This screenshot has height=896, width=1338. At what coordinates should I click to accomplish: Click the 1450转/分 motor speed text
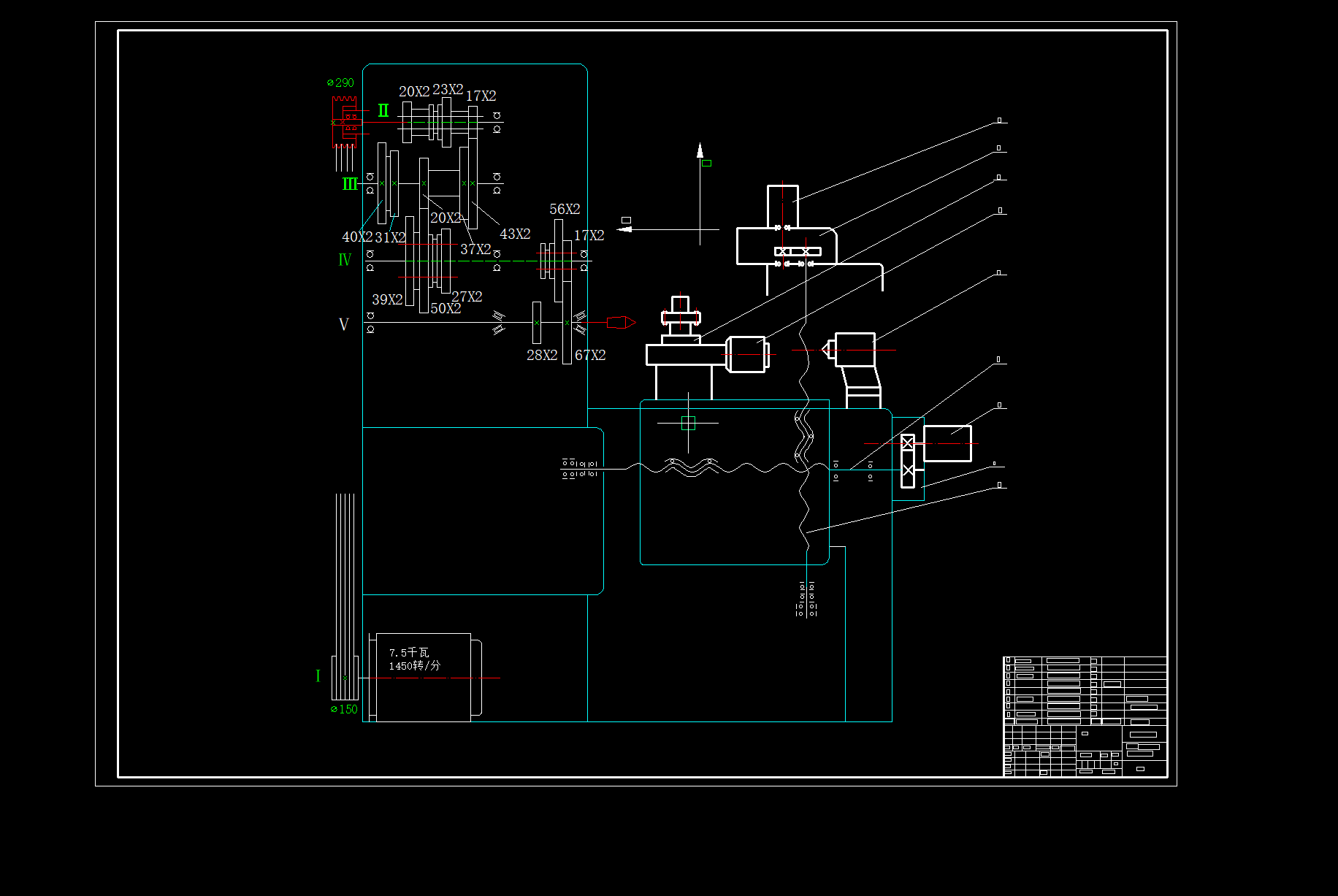(415, 666)
